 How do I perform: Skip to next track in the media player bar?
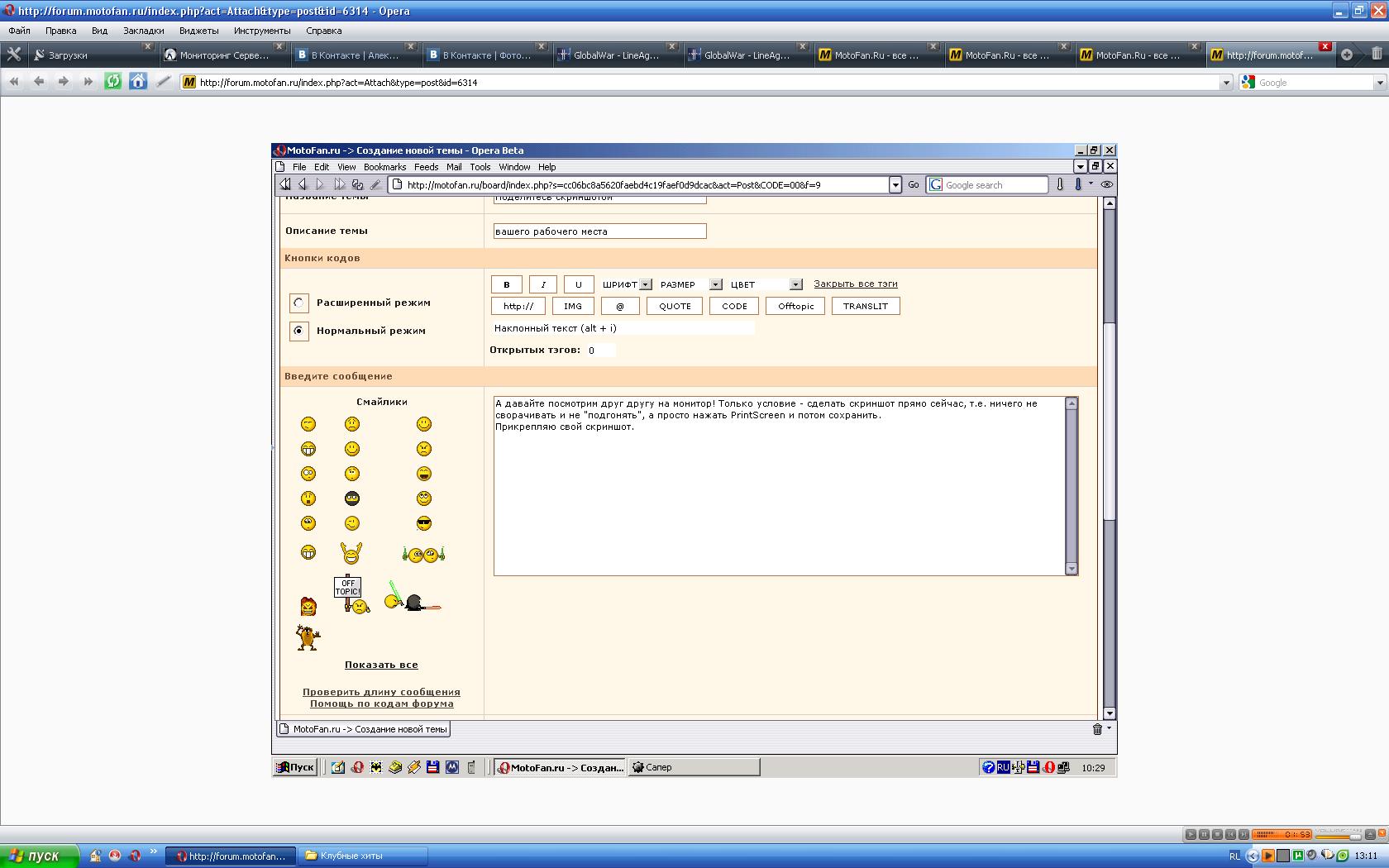[1243, 834]
